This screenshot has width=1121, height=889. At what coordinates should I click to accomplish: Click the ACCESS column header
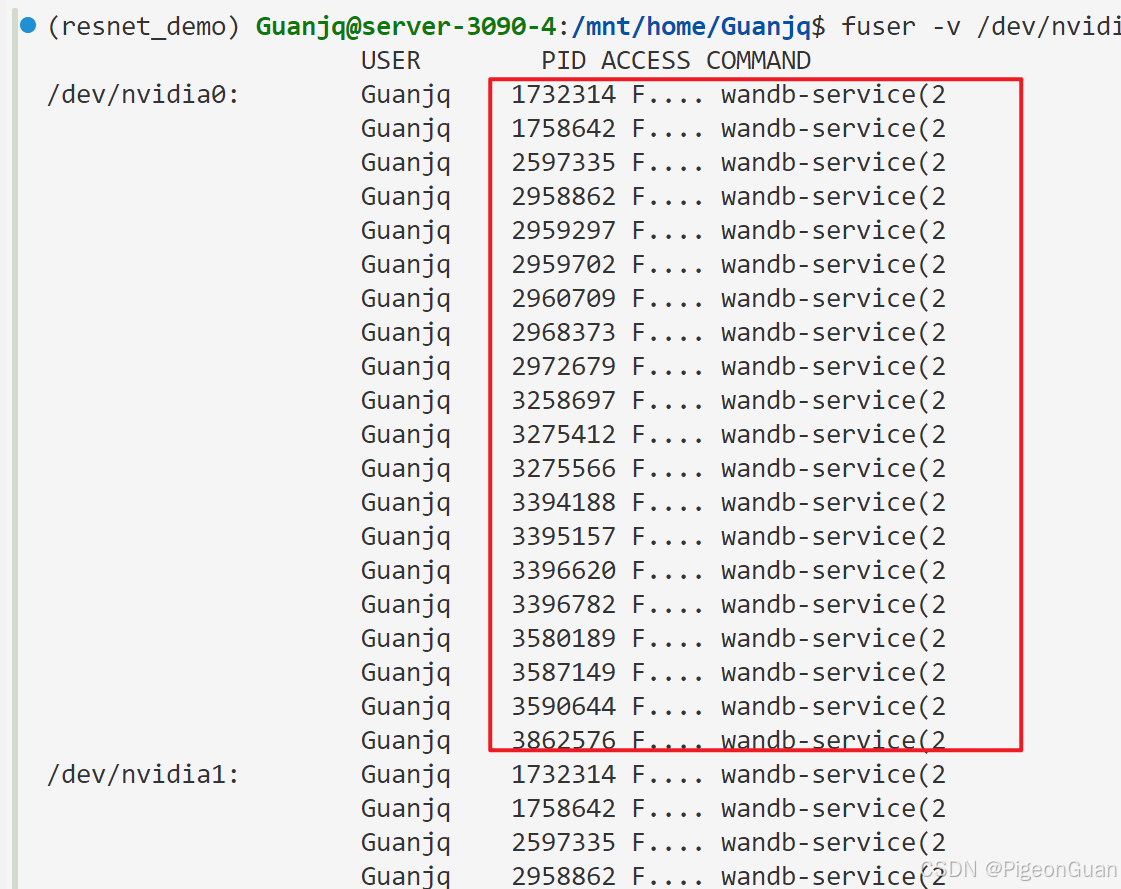[646, 61]
